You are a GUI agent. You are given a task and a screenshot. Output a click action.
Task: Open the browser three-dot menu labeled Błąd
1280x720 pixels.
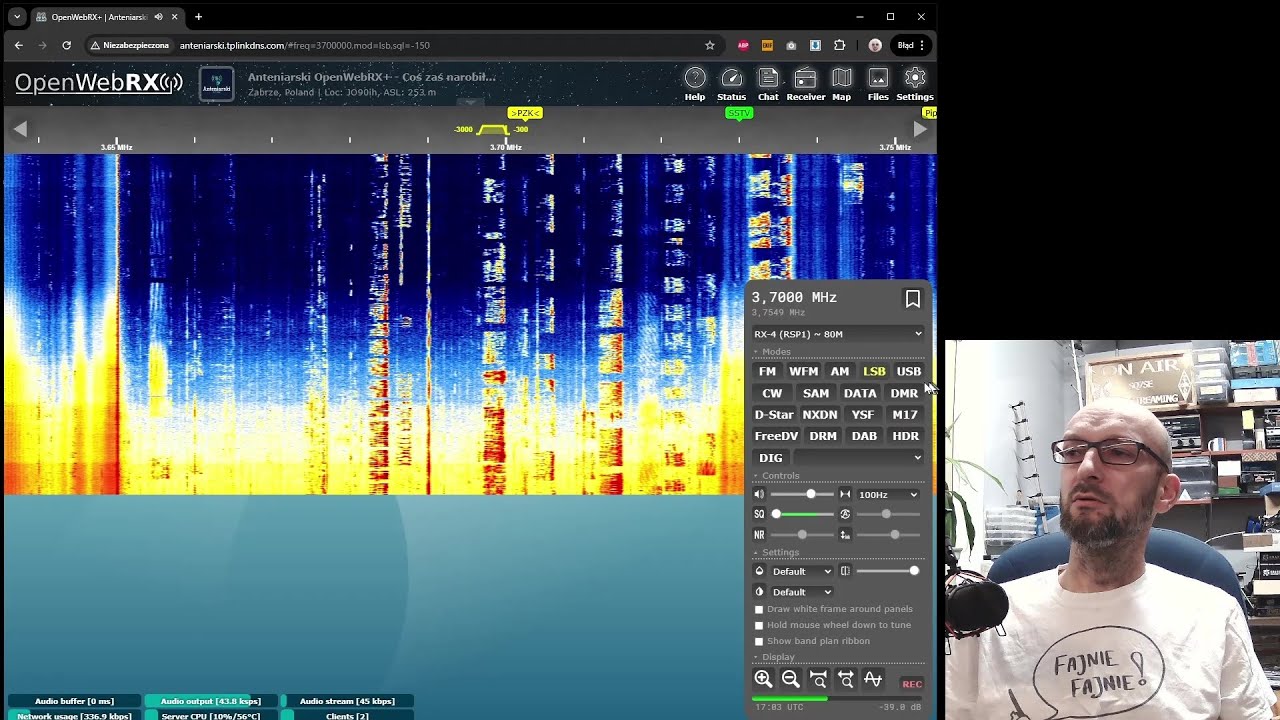point(911,45)
